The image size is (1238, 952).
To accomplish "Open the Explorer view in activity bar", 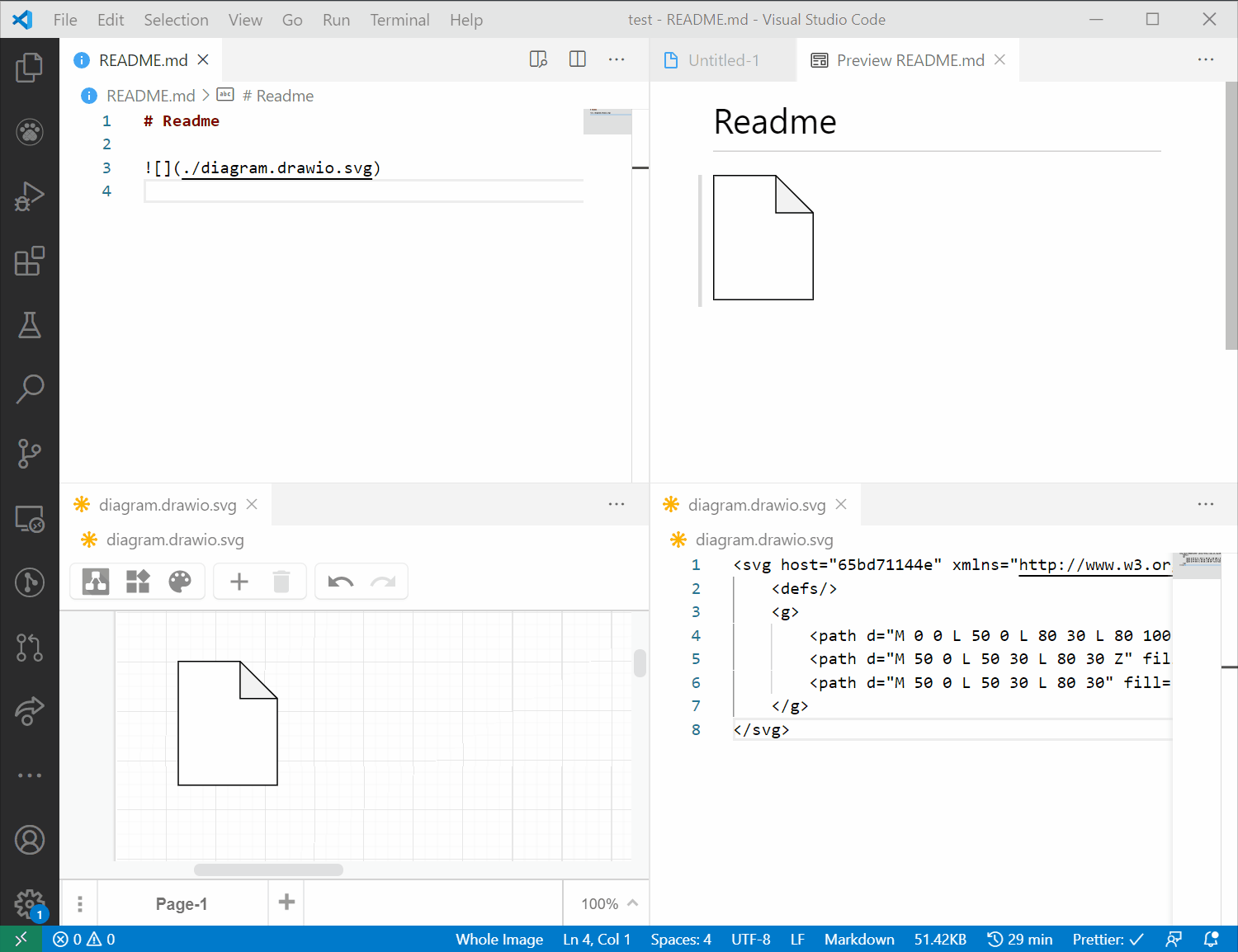I will point(30,68).
